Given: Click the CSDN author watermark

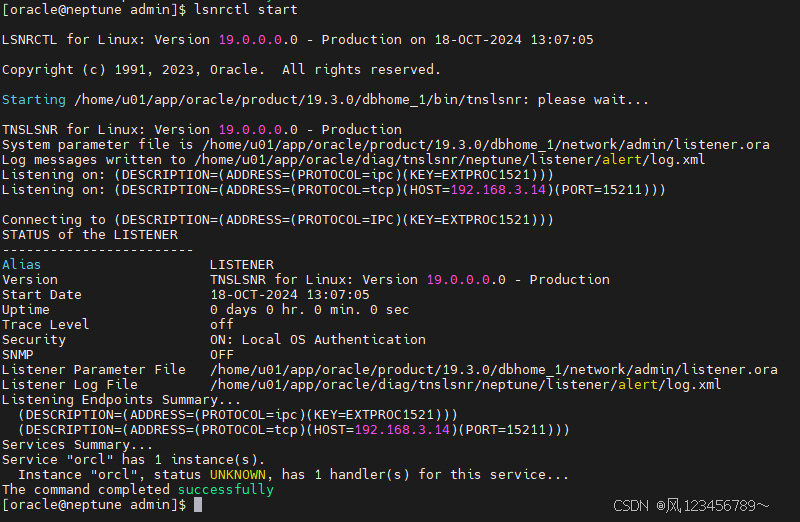Looking at the screenshot, I should [x=705, y=507].
